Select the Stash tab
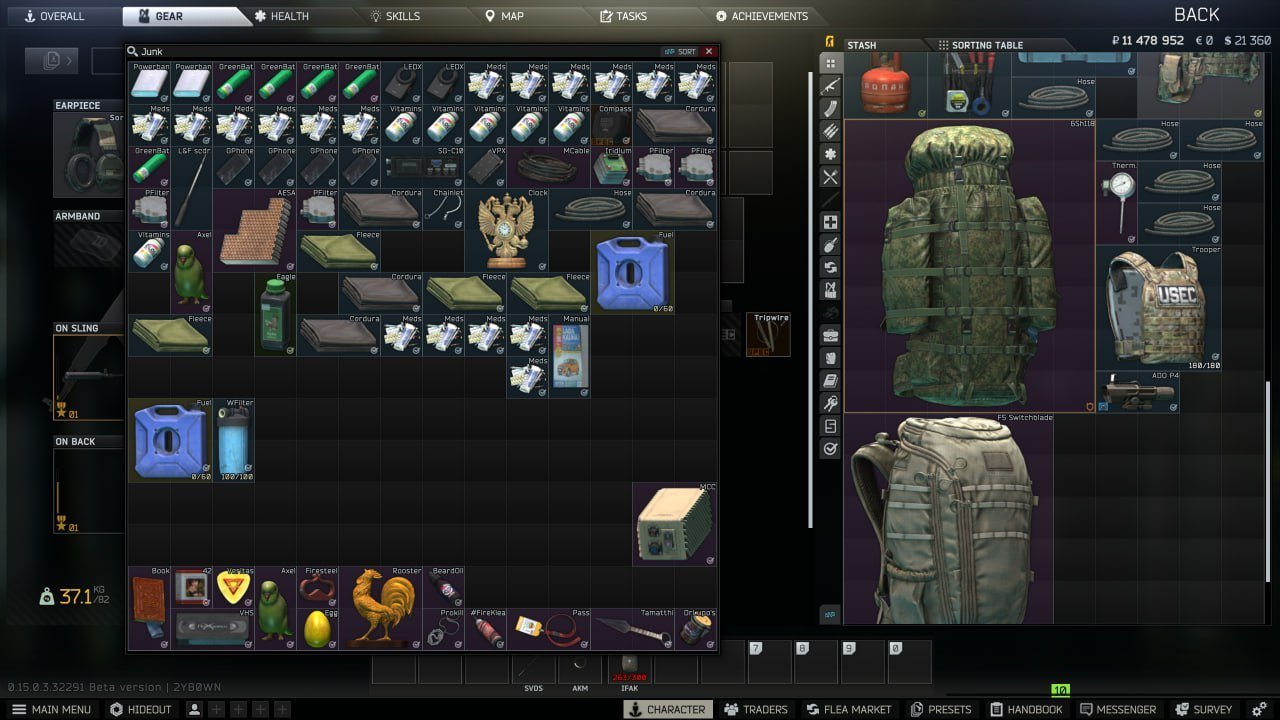 pos(861,45)
